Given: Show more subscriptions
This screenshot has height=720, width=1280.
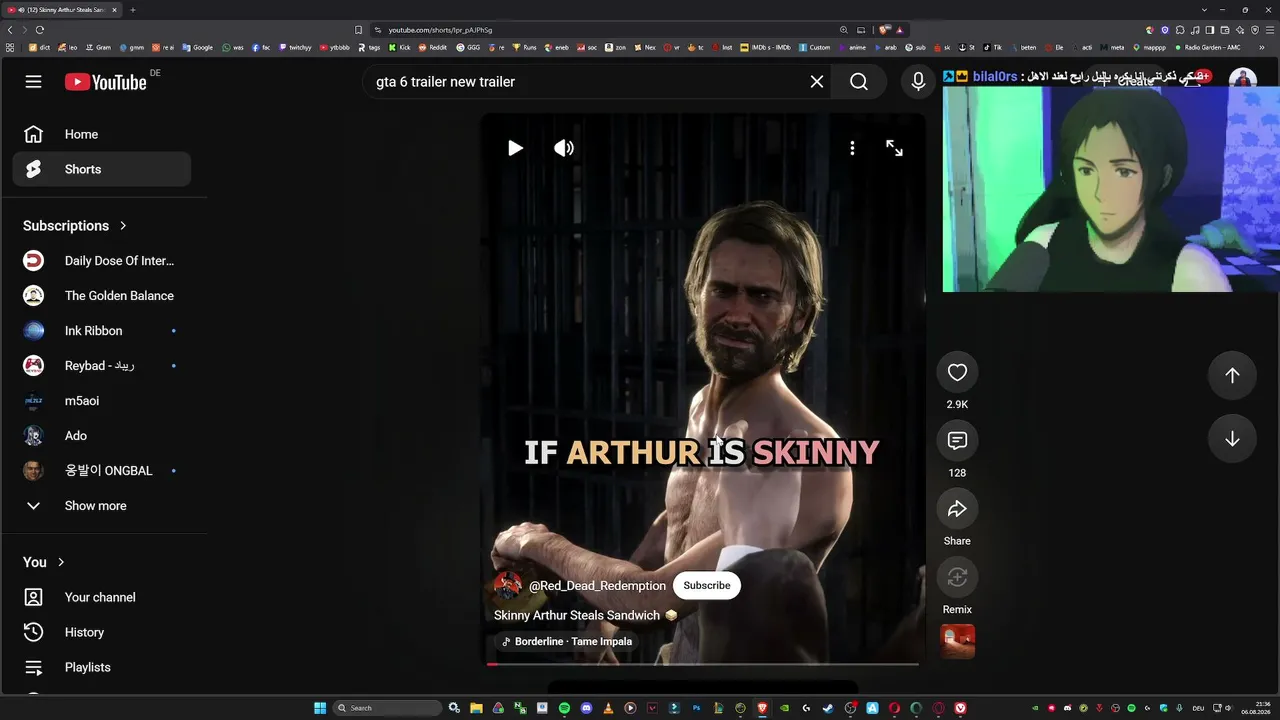Looking at the screenshot, I should point(102,506).
